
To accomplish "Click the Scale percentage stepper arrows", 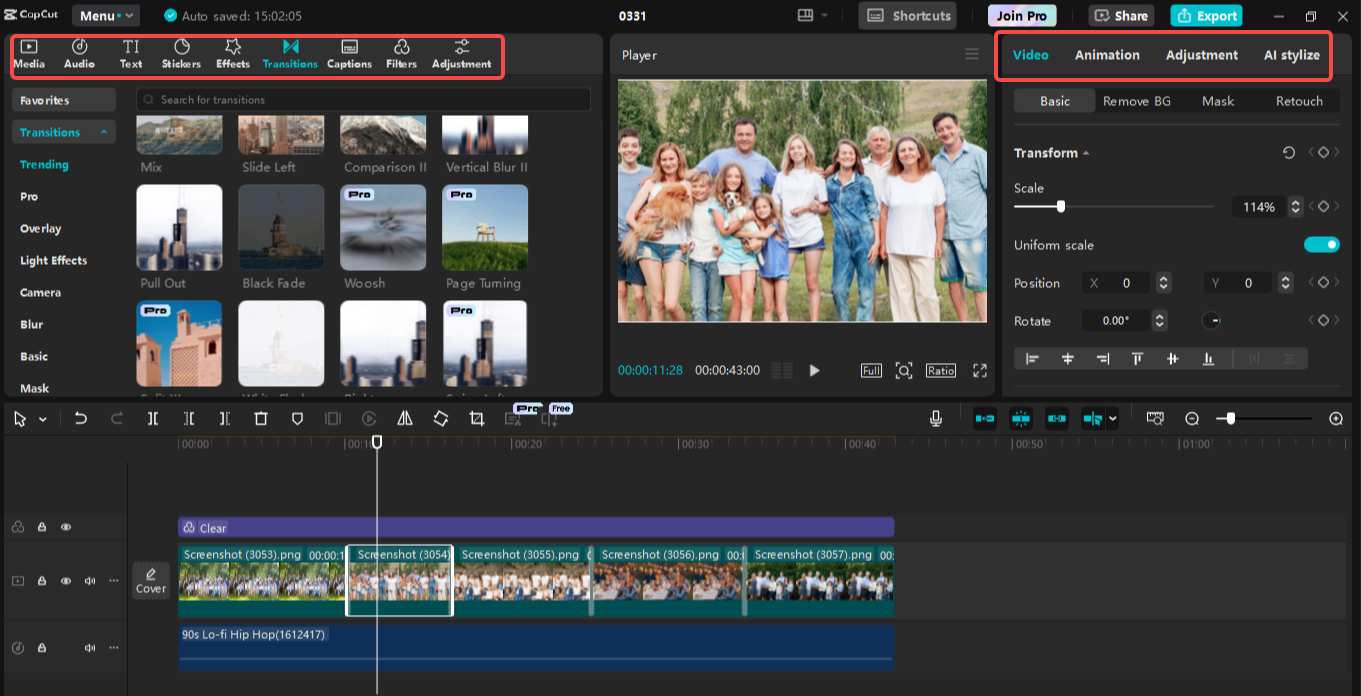I will point(1296,207).
